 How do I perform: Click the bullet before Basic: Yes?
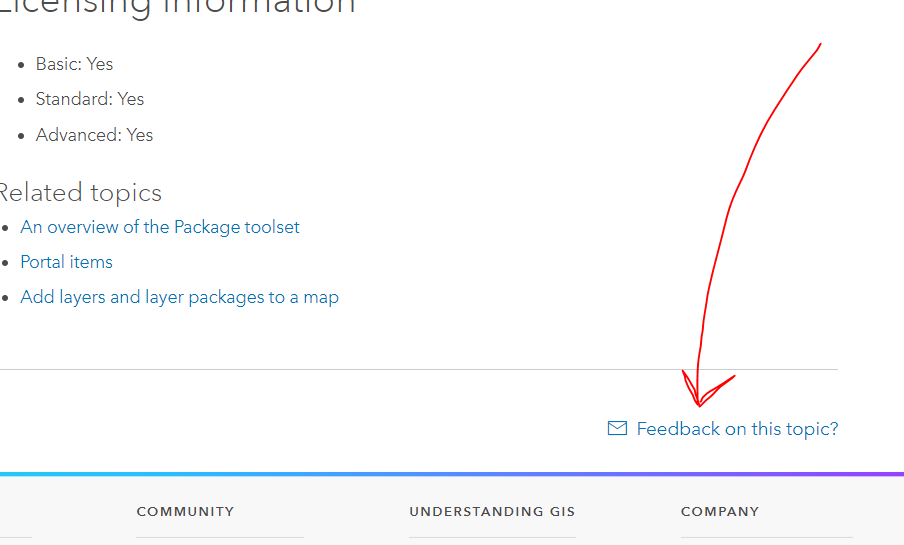[22, 65]
